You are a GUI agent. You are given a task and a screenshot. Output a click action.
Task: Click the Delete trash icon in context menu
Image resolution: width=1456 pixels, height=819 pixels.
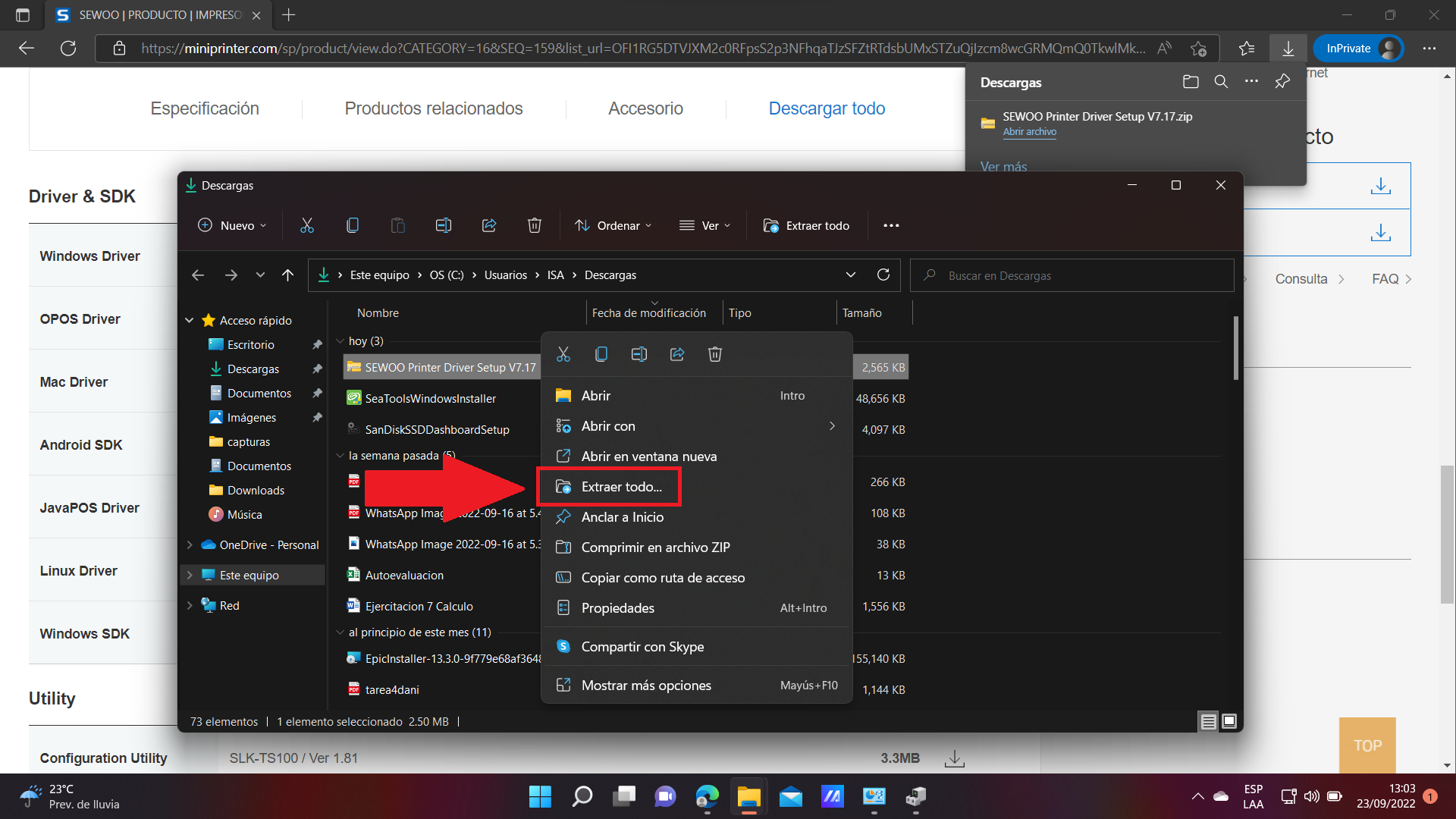pyautogui.click(x=715, y=354)
